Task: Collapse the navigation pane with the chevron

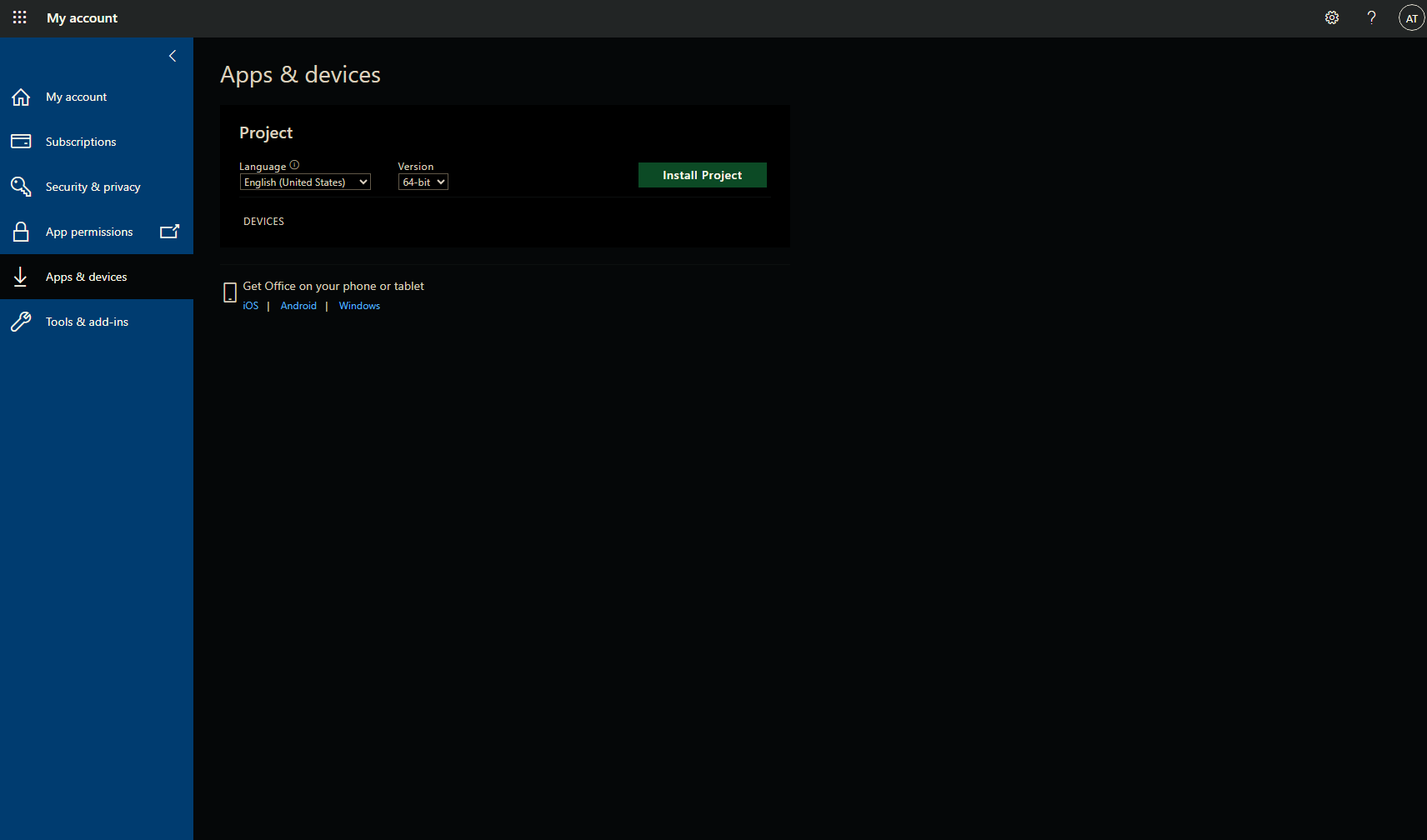Action: coord(173,56)
